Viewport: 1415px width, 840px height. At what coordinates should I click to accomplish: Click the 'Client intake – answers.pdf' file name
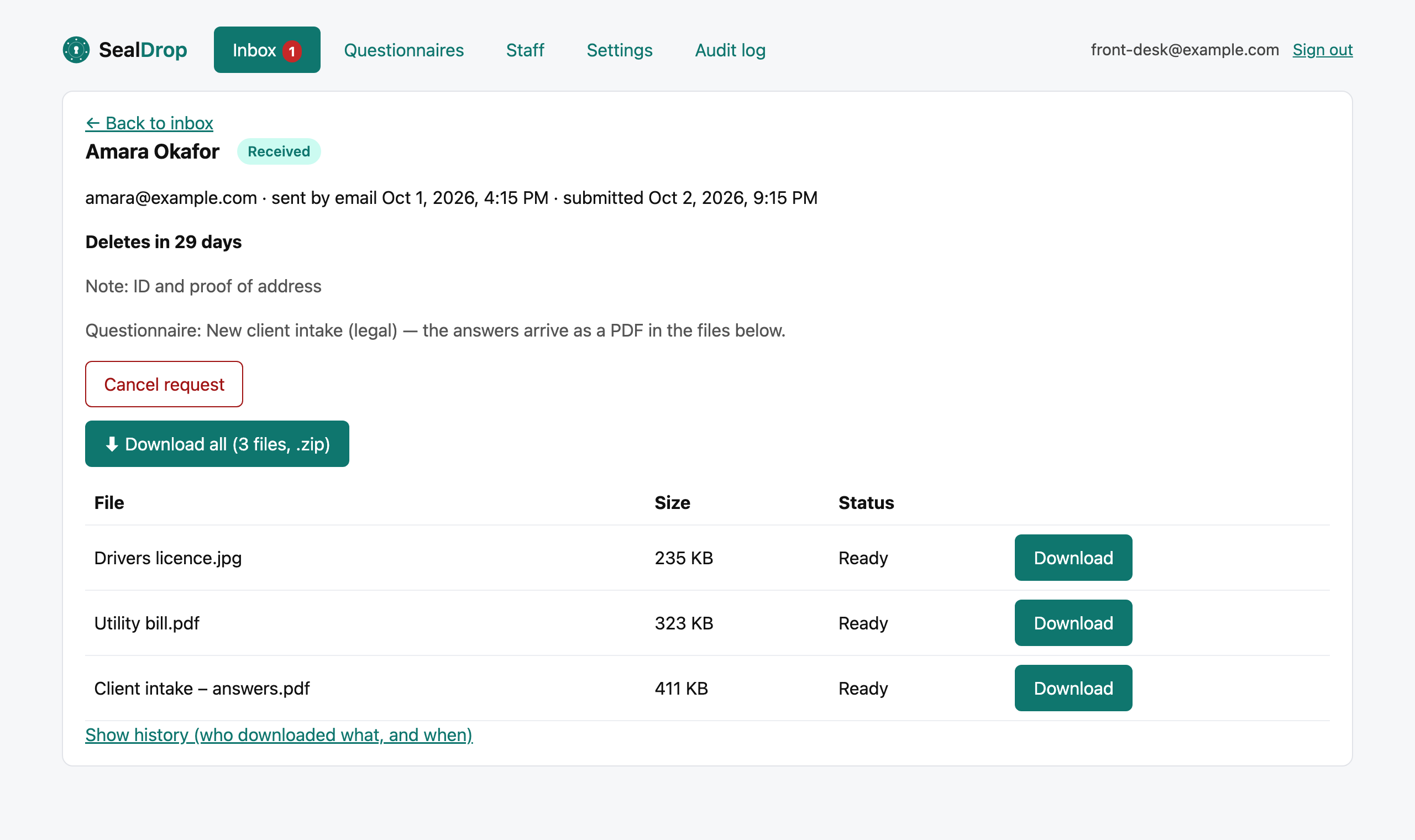[x=202, y=688]
